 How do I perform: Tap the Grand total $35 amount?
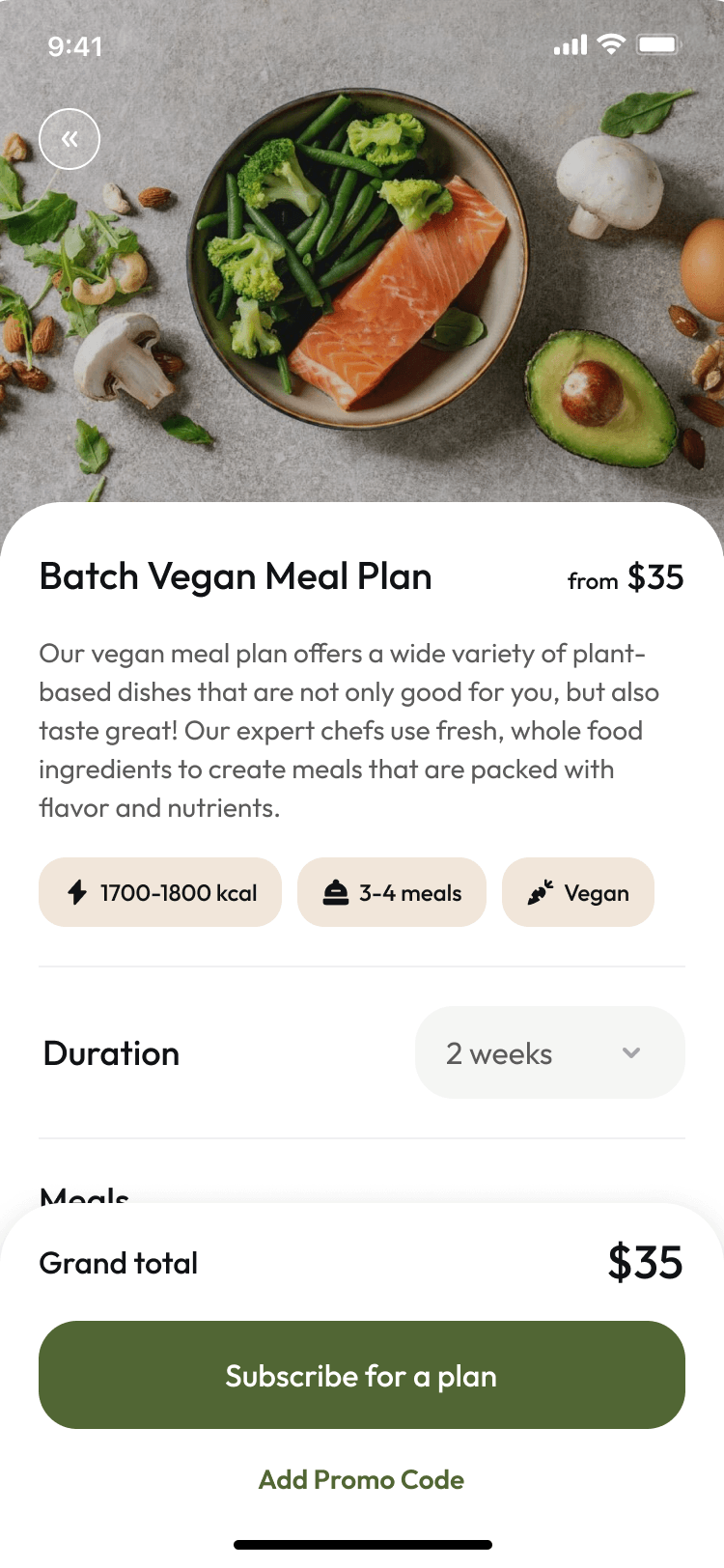(x=645, y=1262)
